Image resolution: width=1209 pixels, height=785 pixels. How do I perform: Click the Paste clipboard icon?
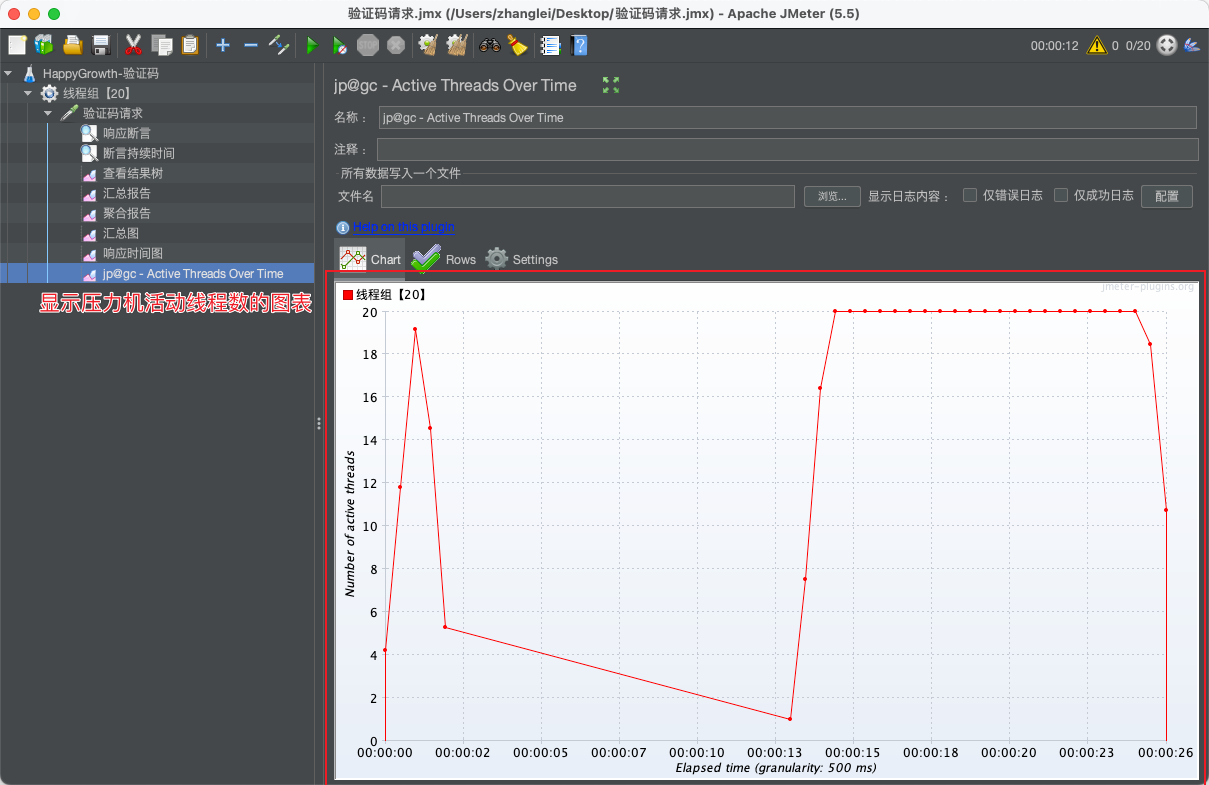[189, 45]
